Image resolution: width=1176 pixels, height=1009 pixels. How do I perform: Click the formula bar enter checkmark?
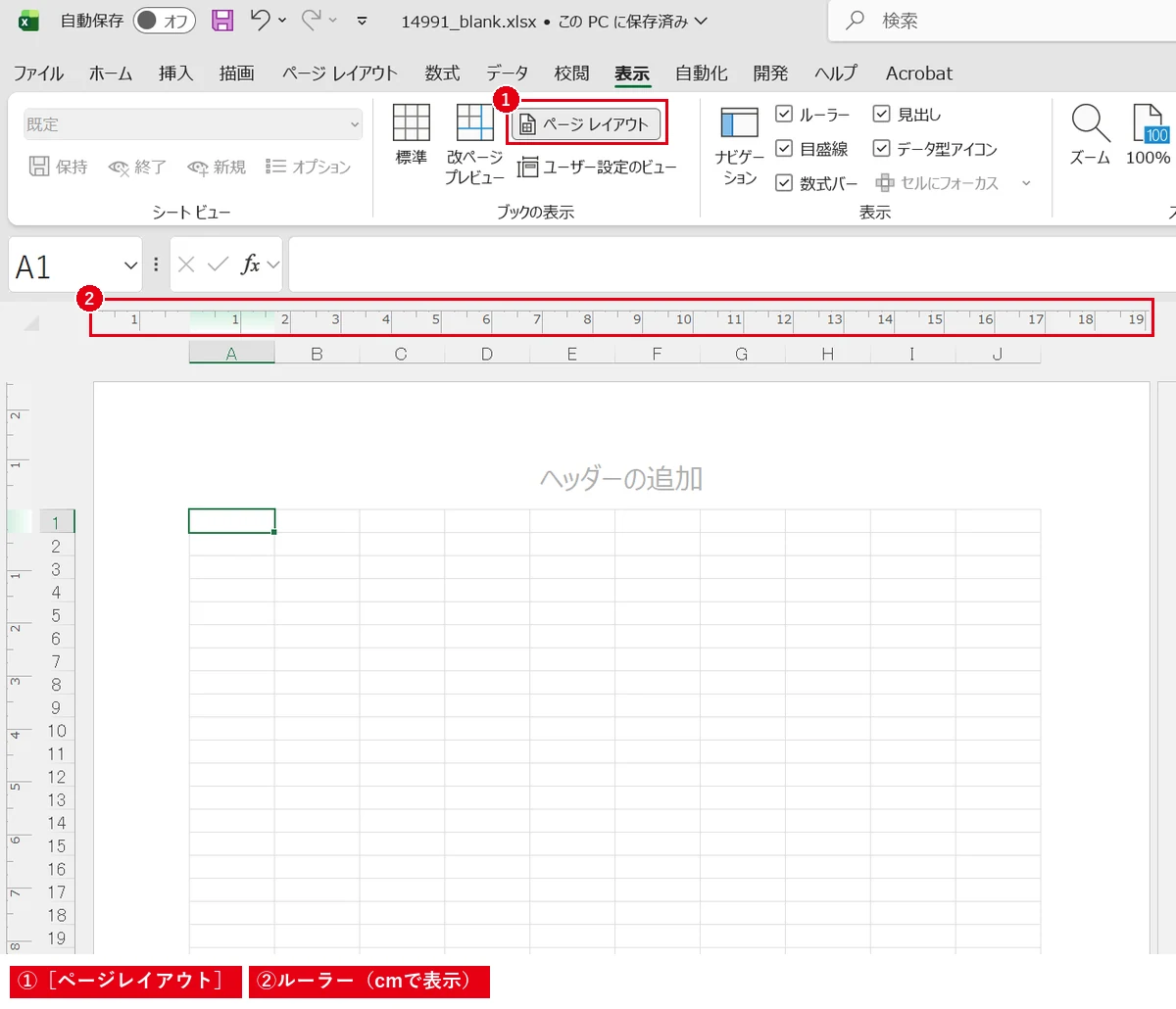coord(219,264)
